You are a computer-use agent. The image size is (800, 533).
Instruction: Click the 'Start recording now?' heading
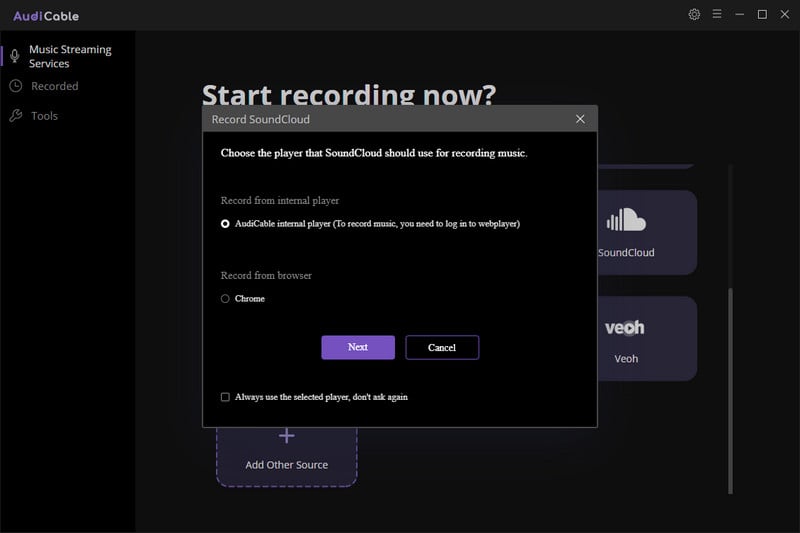coord(349,94)
